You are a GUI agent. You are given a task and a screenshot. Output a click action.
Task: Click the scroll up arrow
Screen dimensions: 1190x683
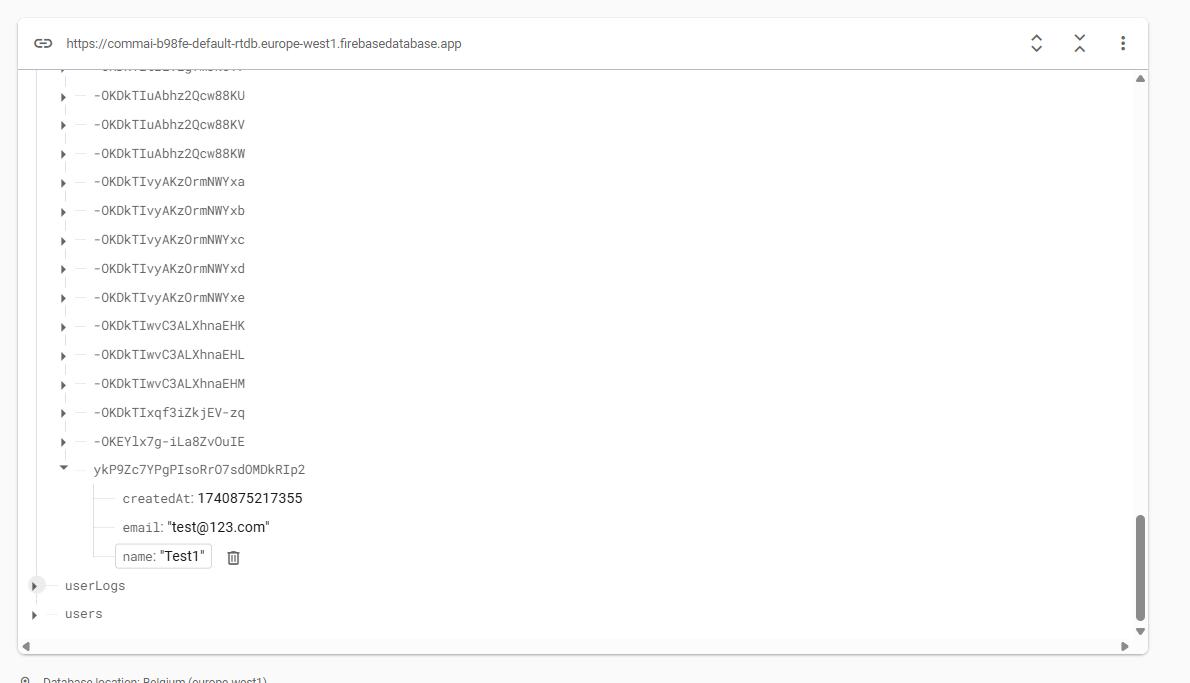1140,79
